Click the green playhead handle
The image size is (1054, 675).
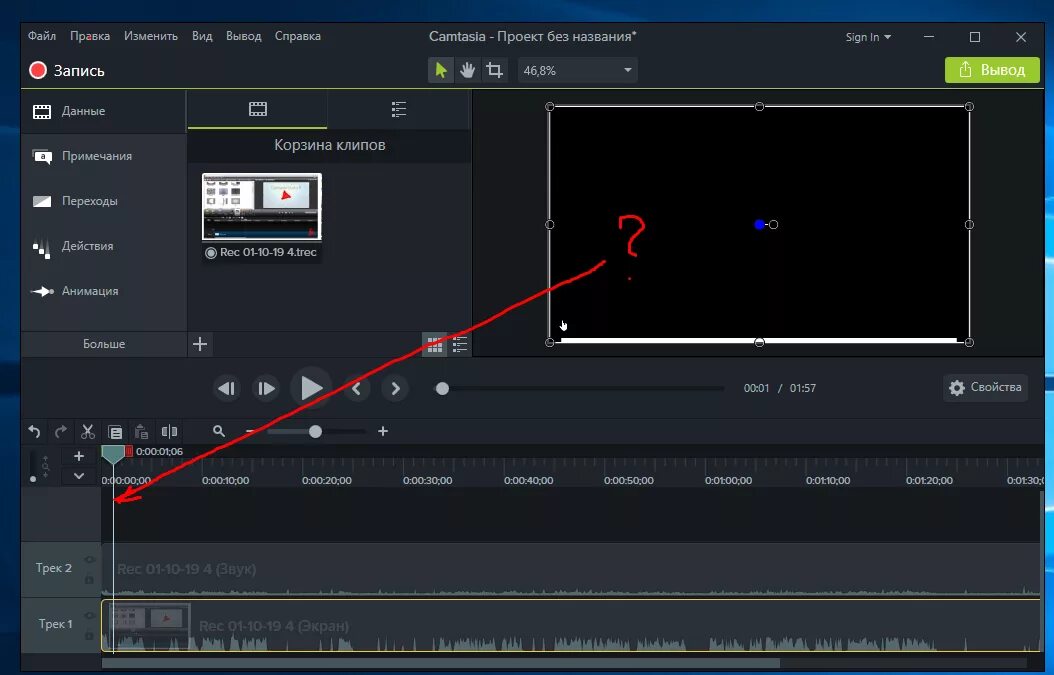[113, 455]
